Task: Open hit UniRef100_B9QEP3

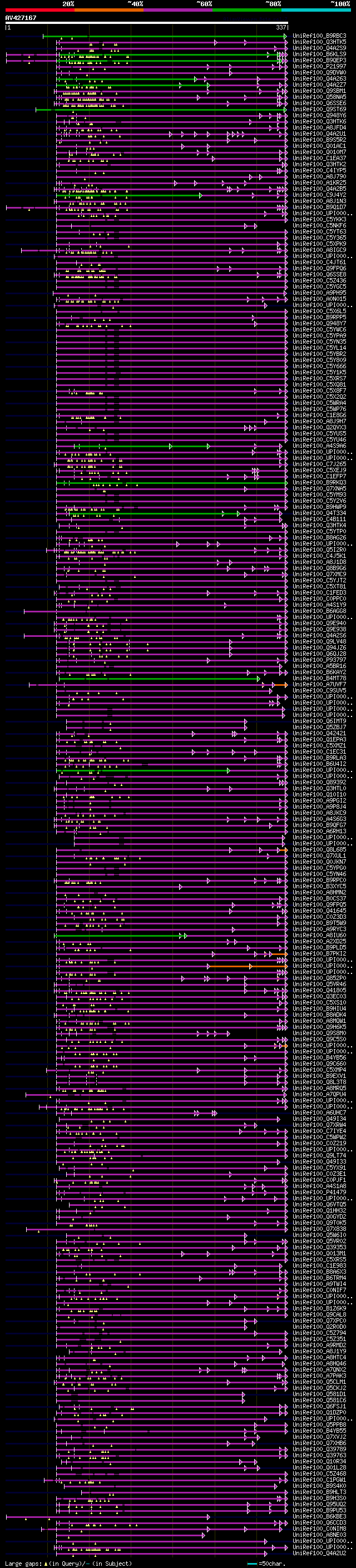Action: point(319,60)
